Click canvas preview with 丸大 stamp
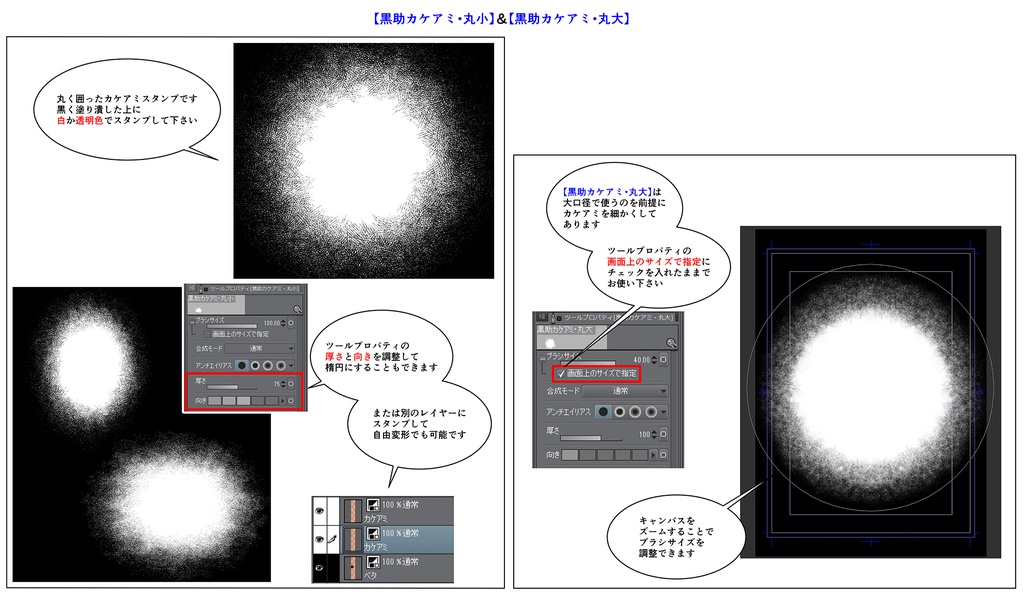 [871, 392]
